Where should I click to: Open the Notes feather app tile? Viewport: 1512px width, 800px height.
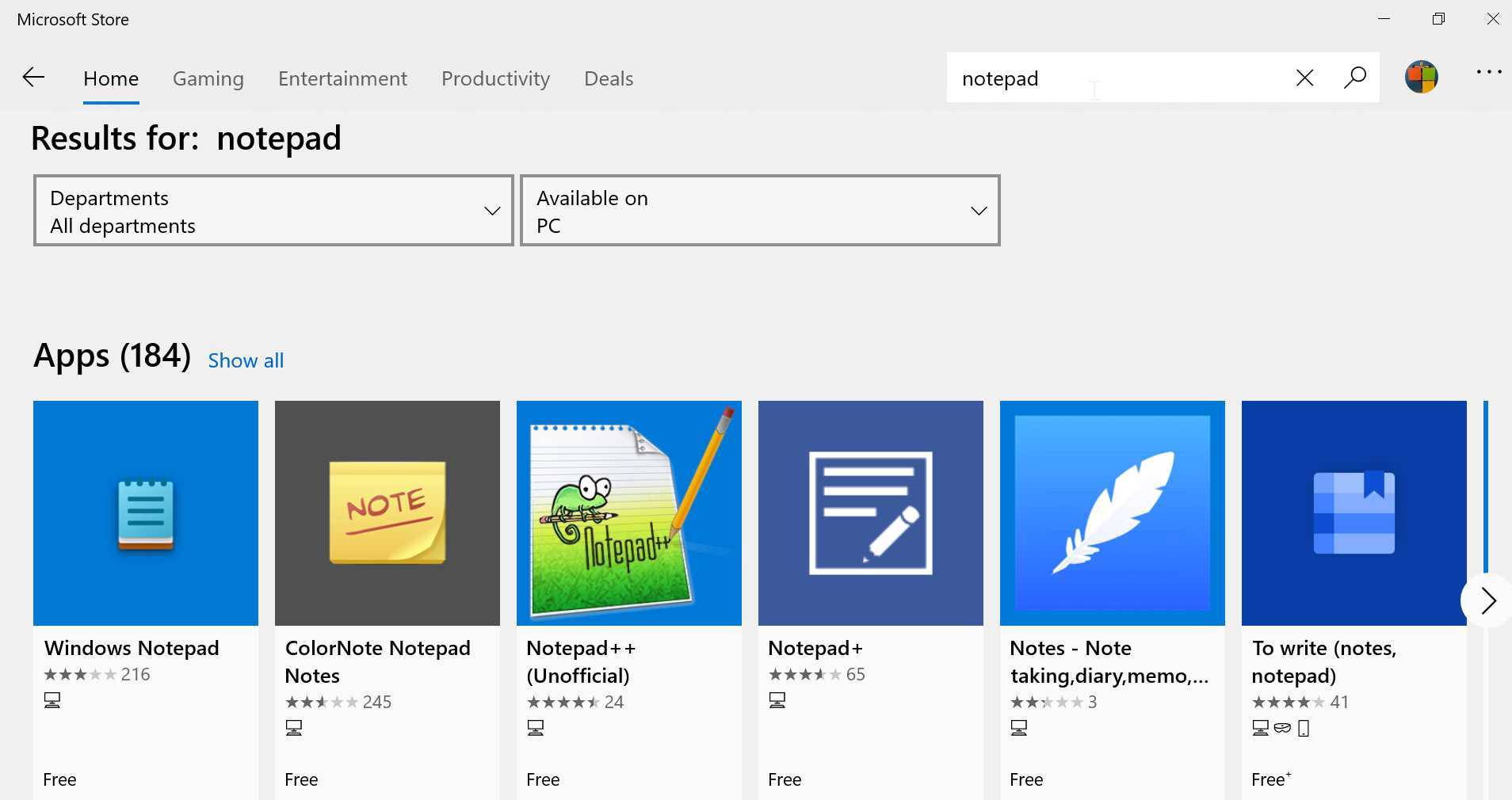point(1113,513)
